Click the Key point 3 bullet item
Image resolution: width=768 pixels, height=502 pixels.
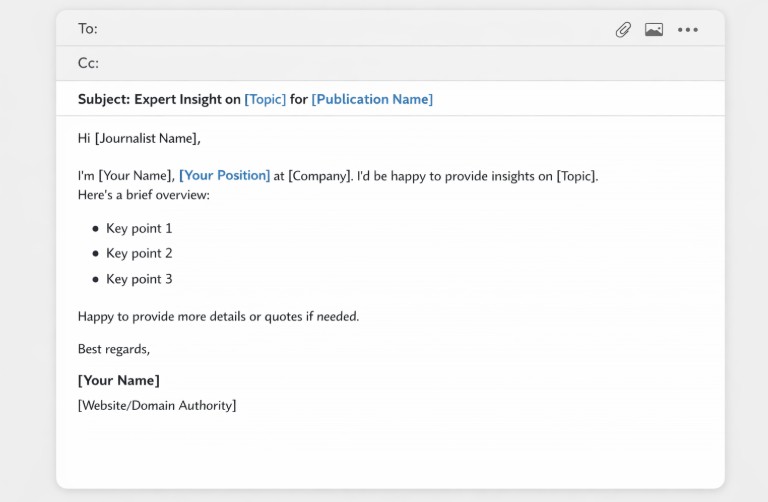(x=139, y=279)
